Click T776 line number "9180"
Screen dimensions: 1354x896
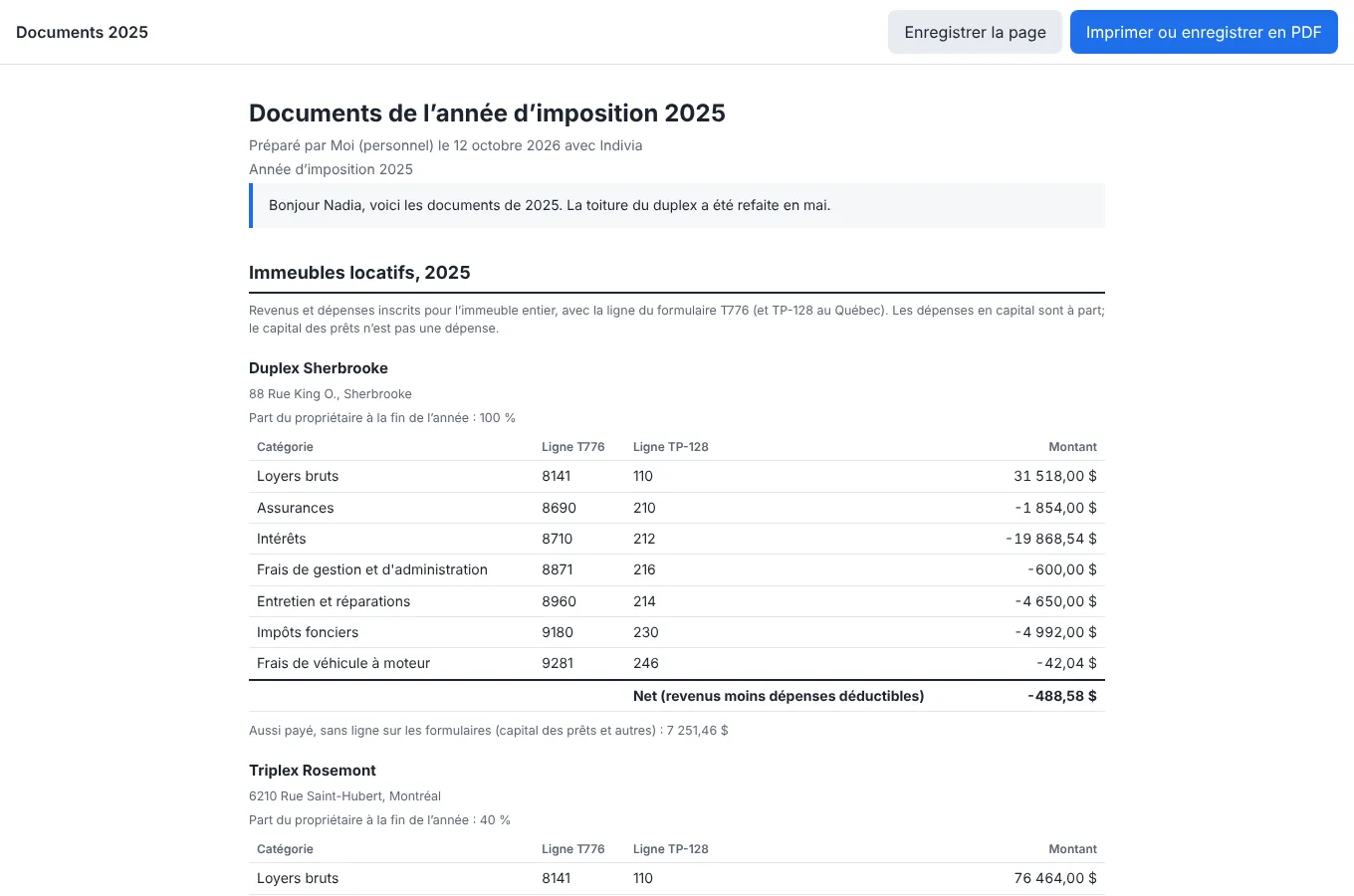pyautogui.click(x=558, y=632)
